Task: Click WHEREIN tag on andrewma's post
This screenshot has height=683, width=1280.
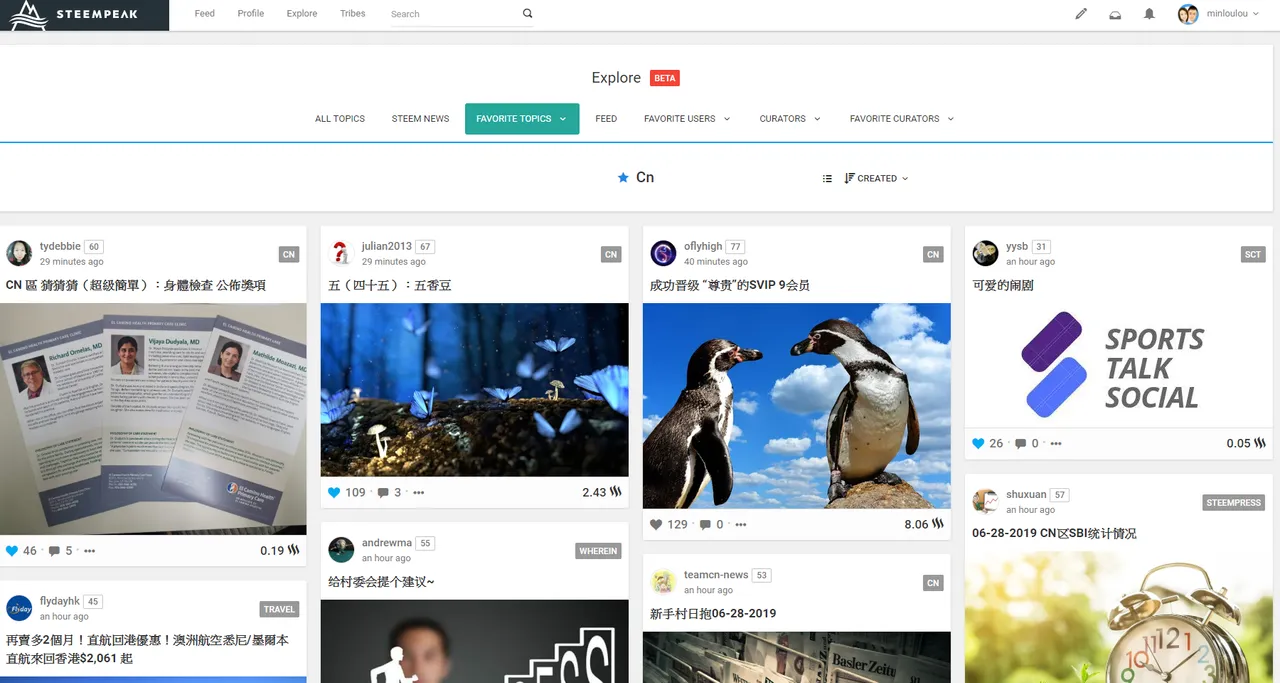Action: [x=598, y=551]
